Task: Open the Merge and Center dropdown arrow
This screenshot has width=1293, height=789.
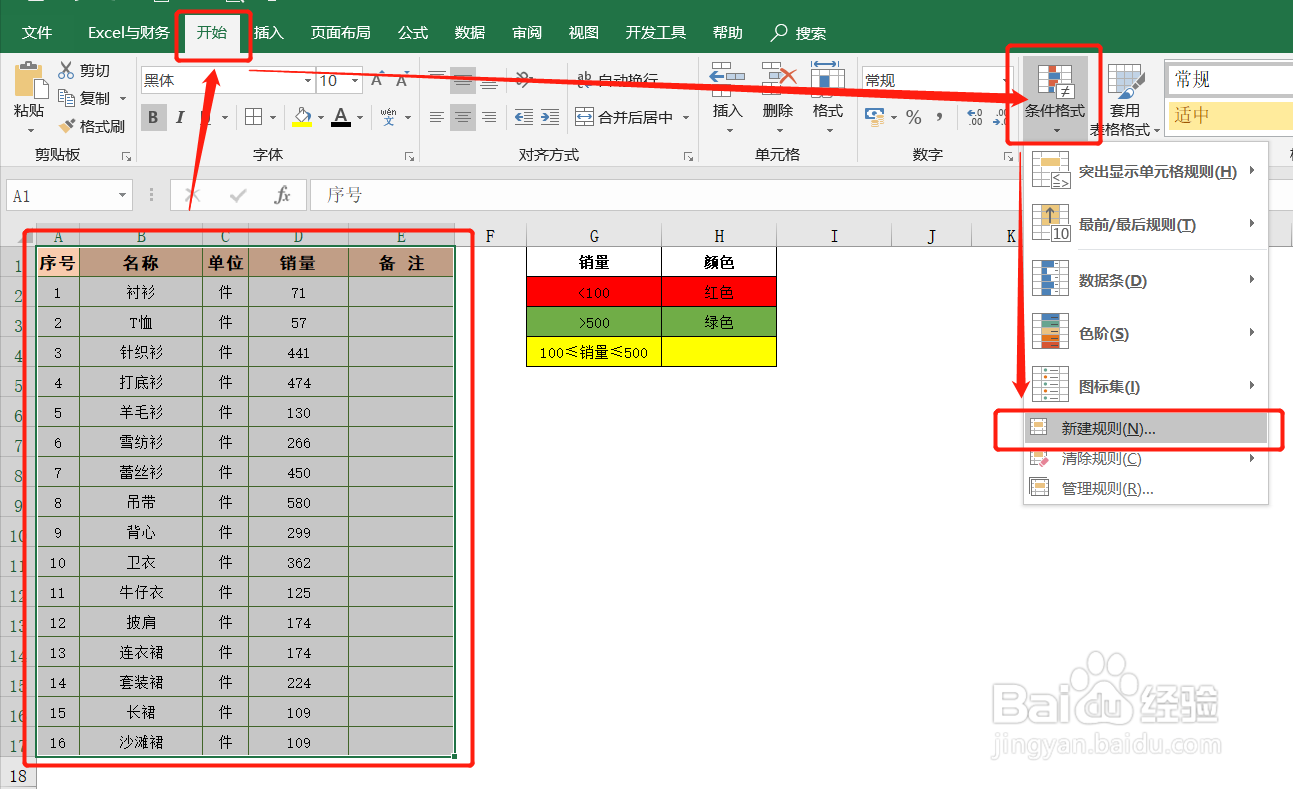Action: click(686, 118)
